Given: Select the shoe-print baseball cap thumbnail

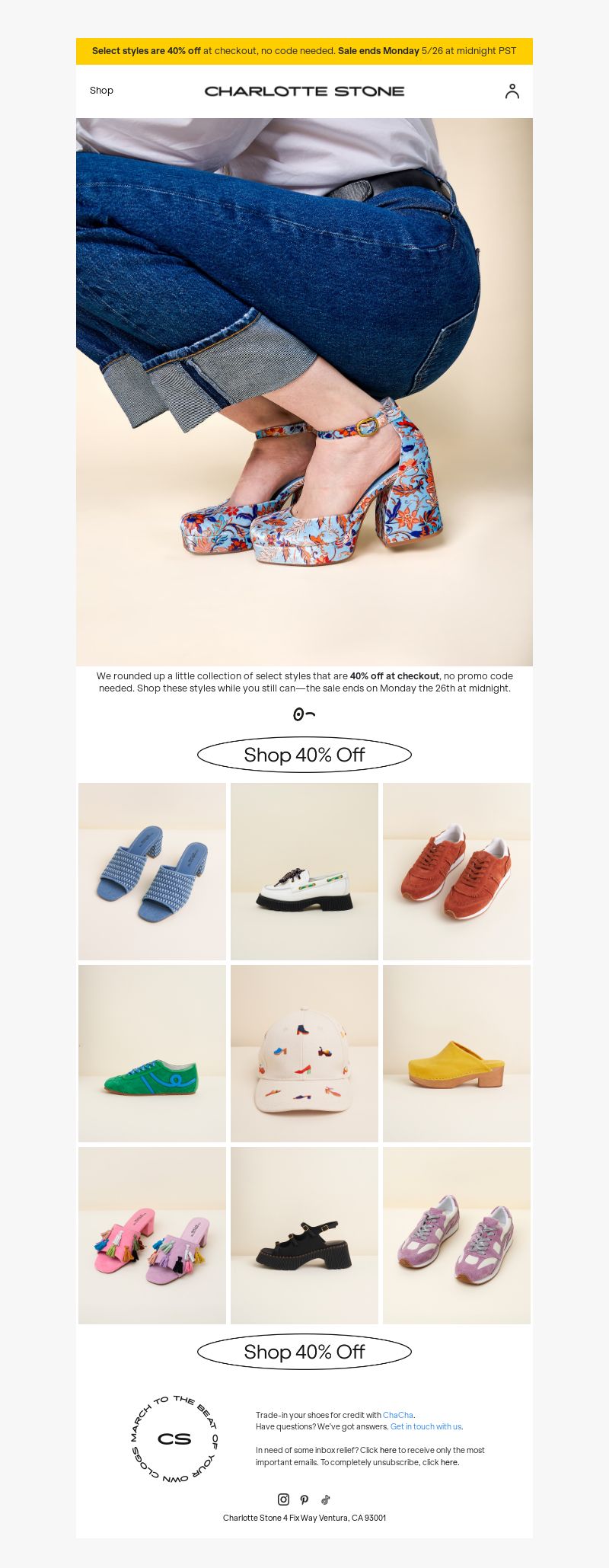Looking at the screenshot, I should coord(304,1053).
